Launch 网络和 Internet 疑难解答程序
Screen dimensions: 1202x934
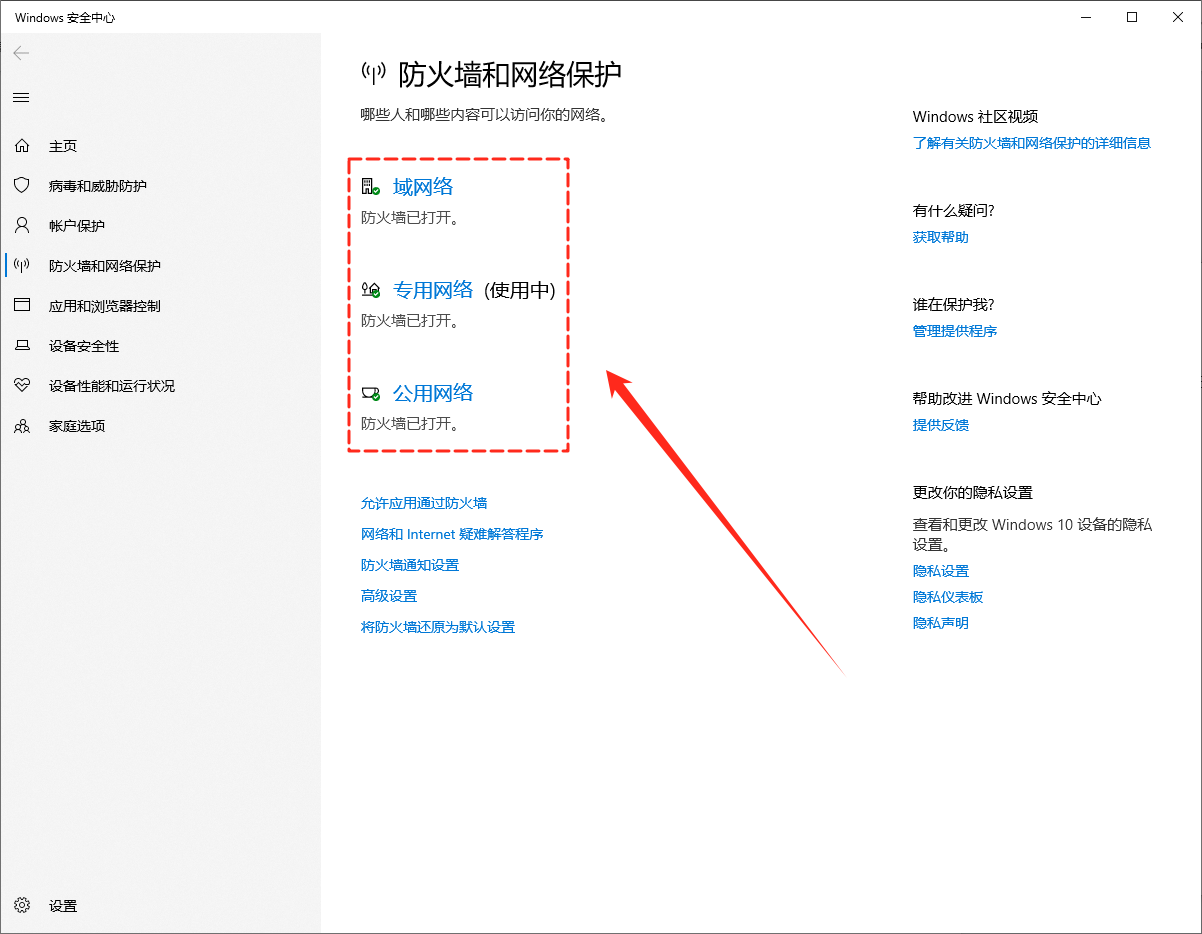pyautogui.click(x=452, y=533)
